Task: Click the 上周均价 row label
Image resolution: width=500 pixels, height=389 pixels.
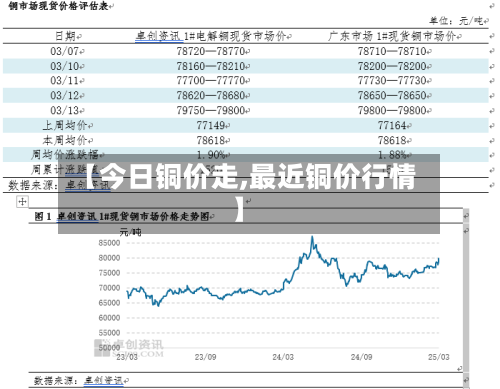Action: tap(65, 125)
